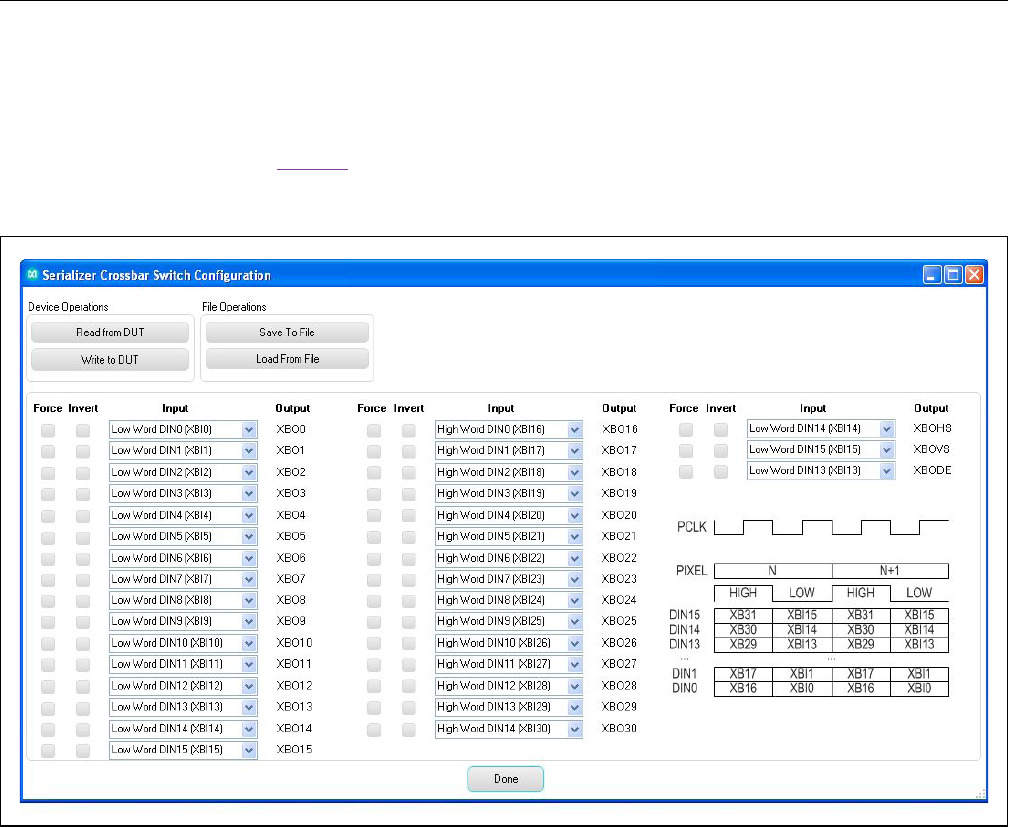
Task: Check the Force box for XBO16
Action: click(x=374, y=430)
